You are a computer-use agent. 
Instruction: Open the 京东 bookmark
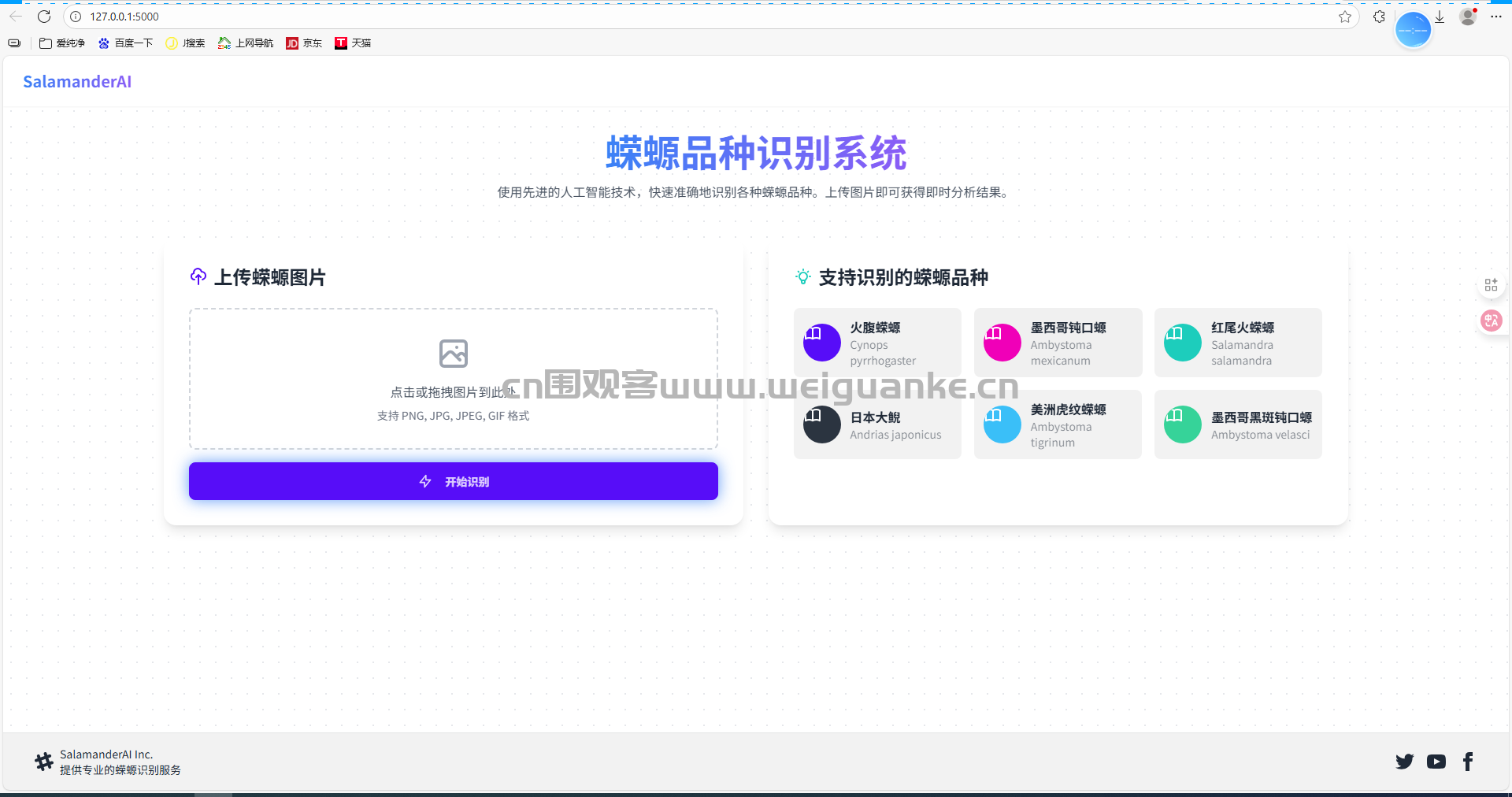pyautogui.click(x=304, y=43)
